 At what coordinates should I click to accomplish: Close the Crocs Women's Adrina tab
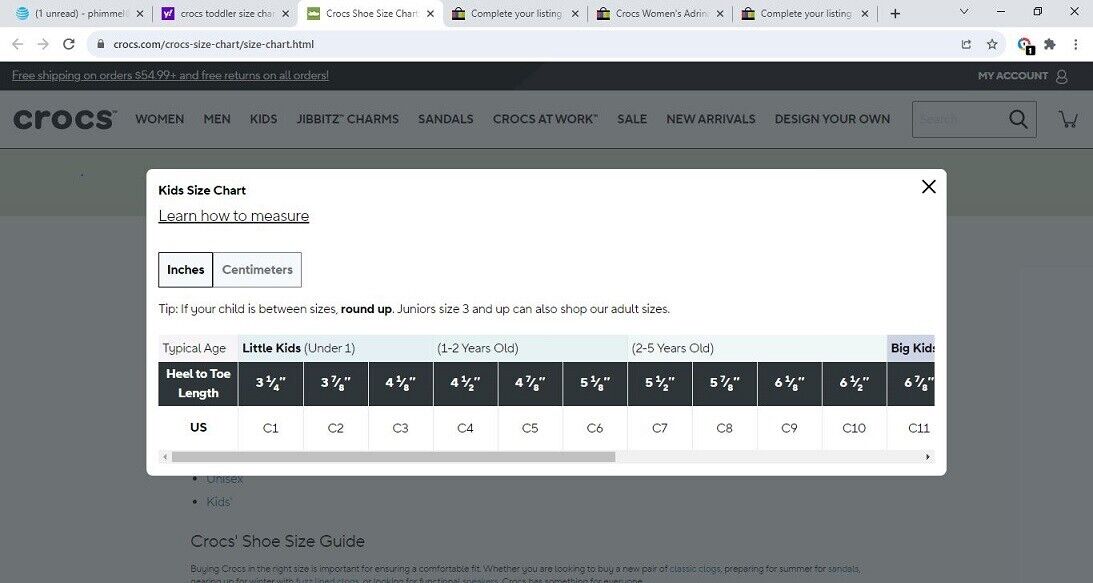(x=720, y=13)
